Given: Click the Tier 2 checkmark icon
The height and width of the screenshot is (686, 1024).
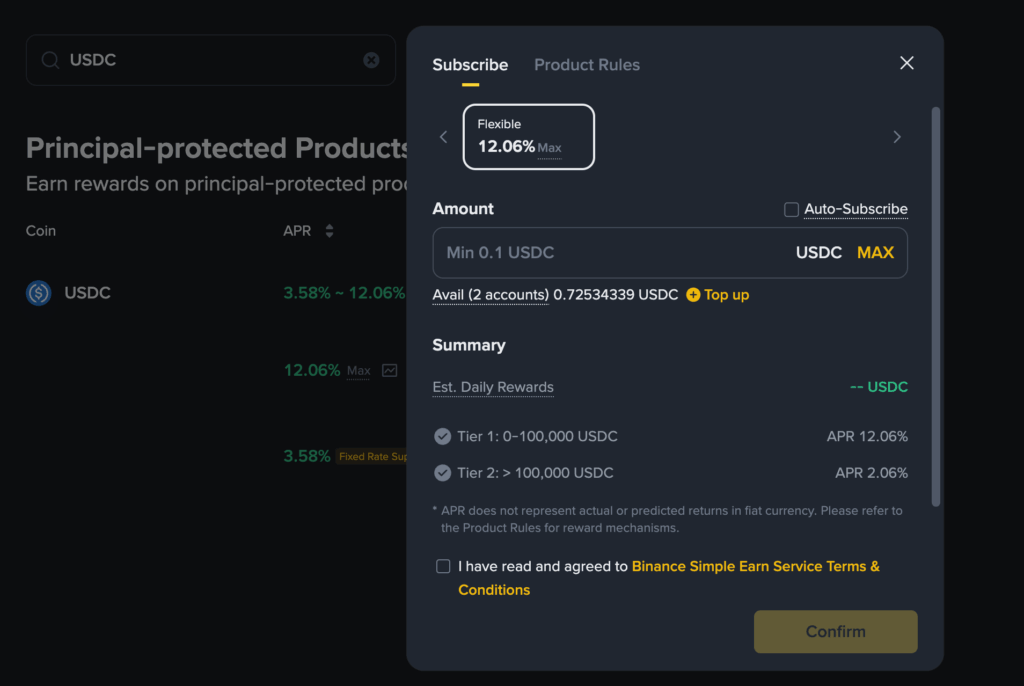Looking at the screenshot, I should [442, 472].
